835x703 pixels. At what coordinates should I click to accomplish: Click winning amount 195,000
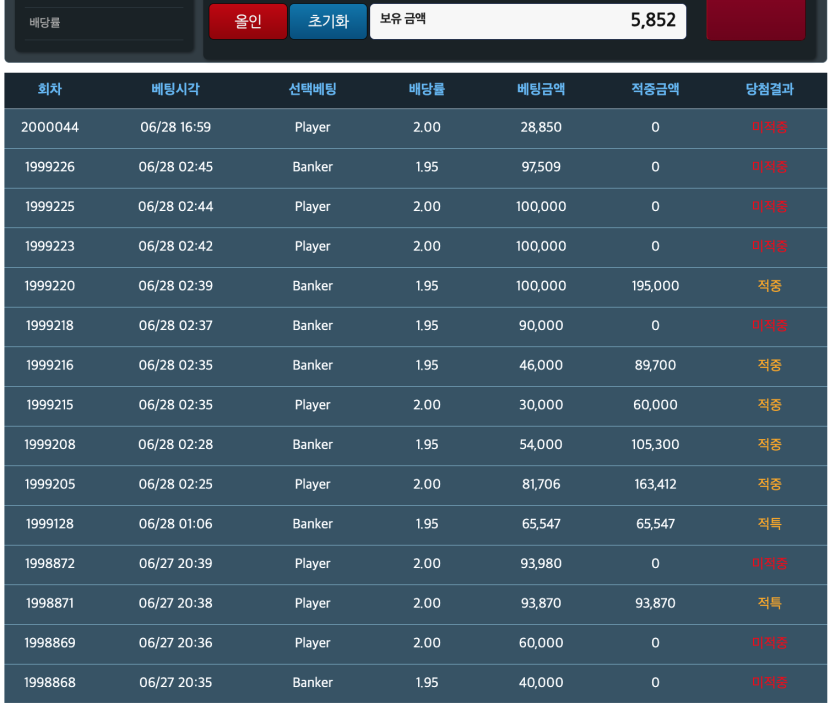pos(656,286)
